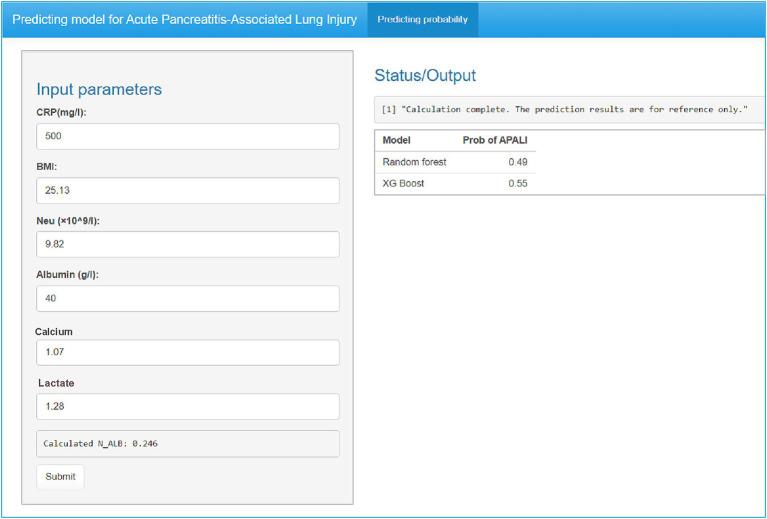The width and height of the screenshot is (767, 519).
Task: Click the Prob of APALI column header
Action: pyautogui.click(x=494, y=140)
